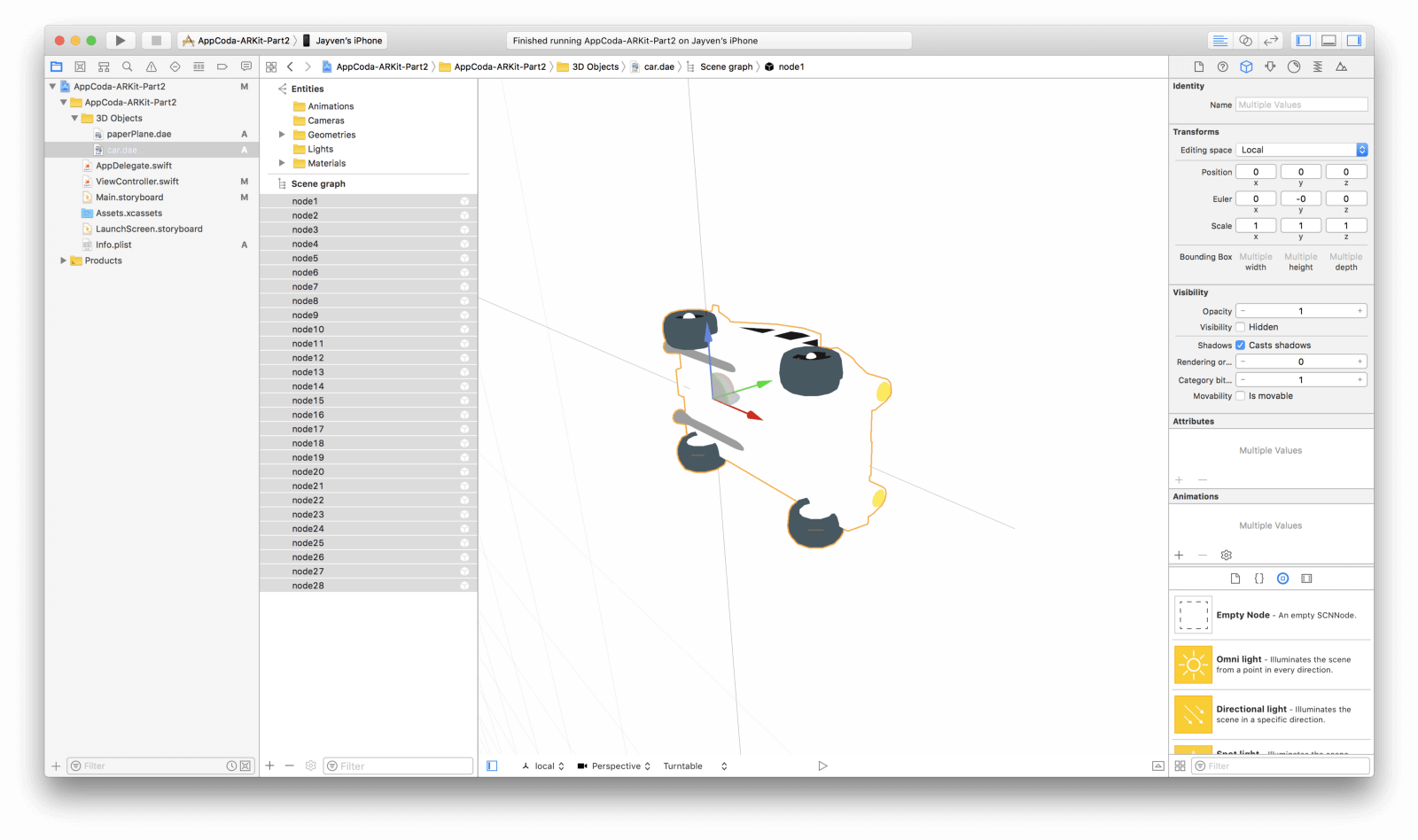
Task: Open the Issue navigator warning icon
Action: coord(152,66)
